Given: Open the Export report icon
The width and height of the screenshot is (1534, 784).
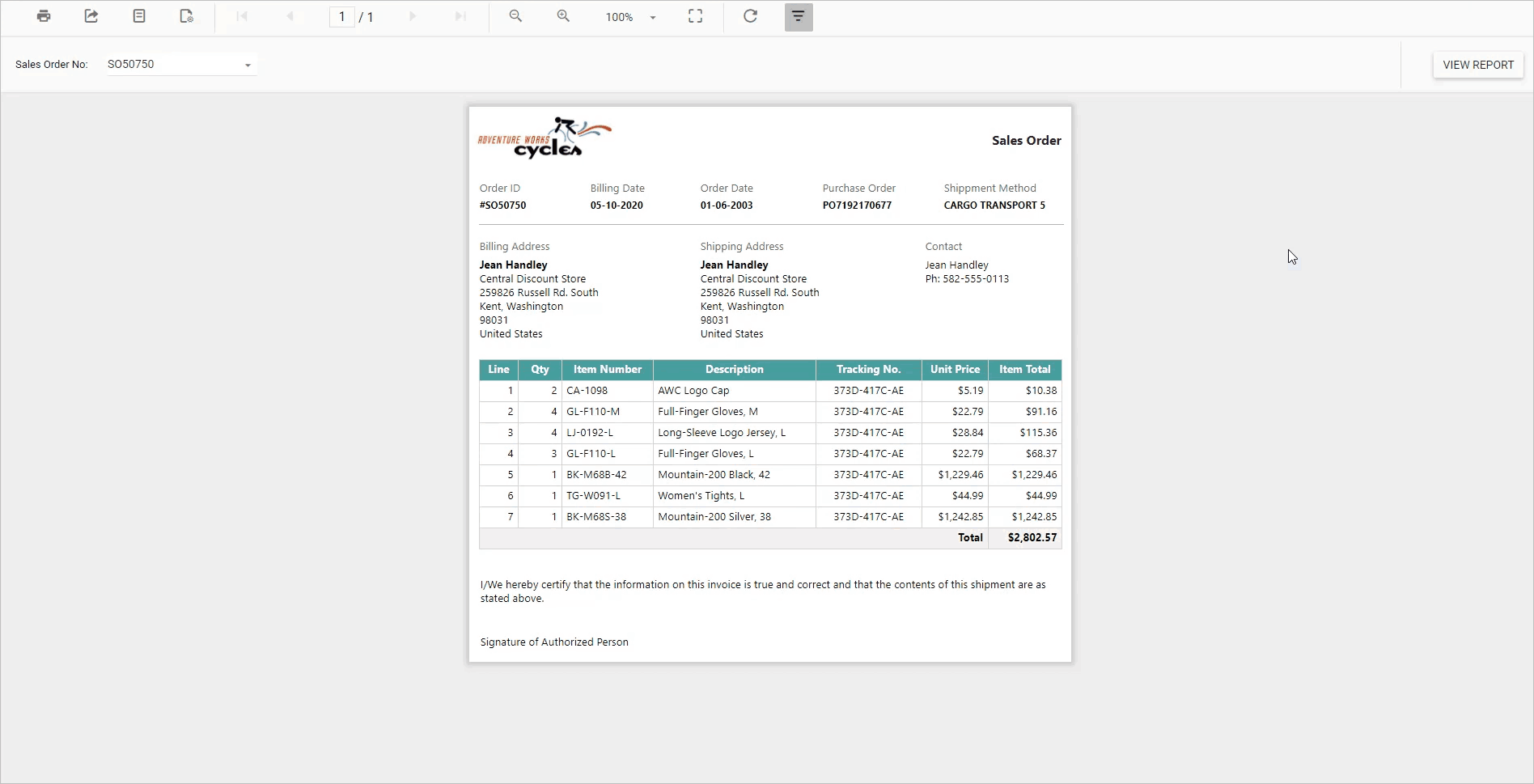Looking at the screenshot, I should click(91, 16).
